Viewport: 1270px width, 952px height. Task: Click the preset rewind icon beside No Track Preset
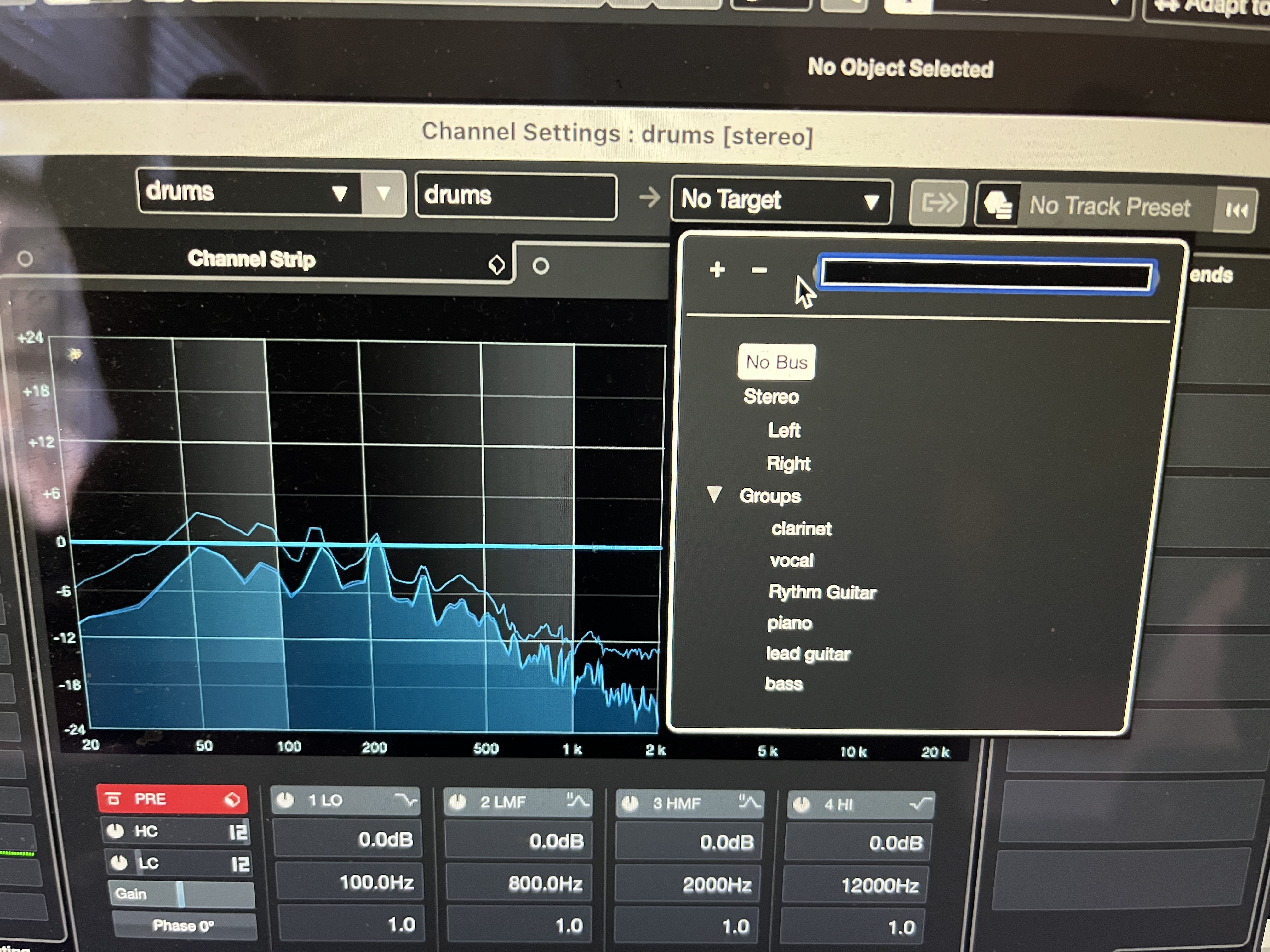click(x=1236, y=211)
